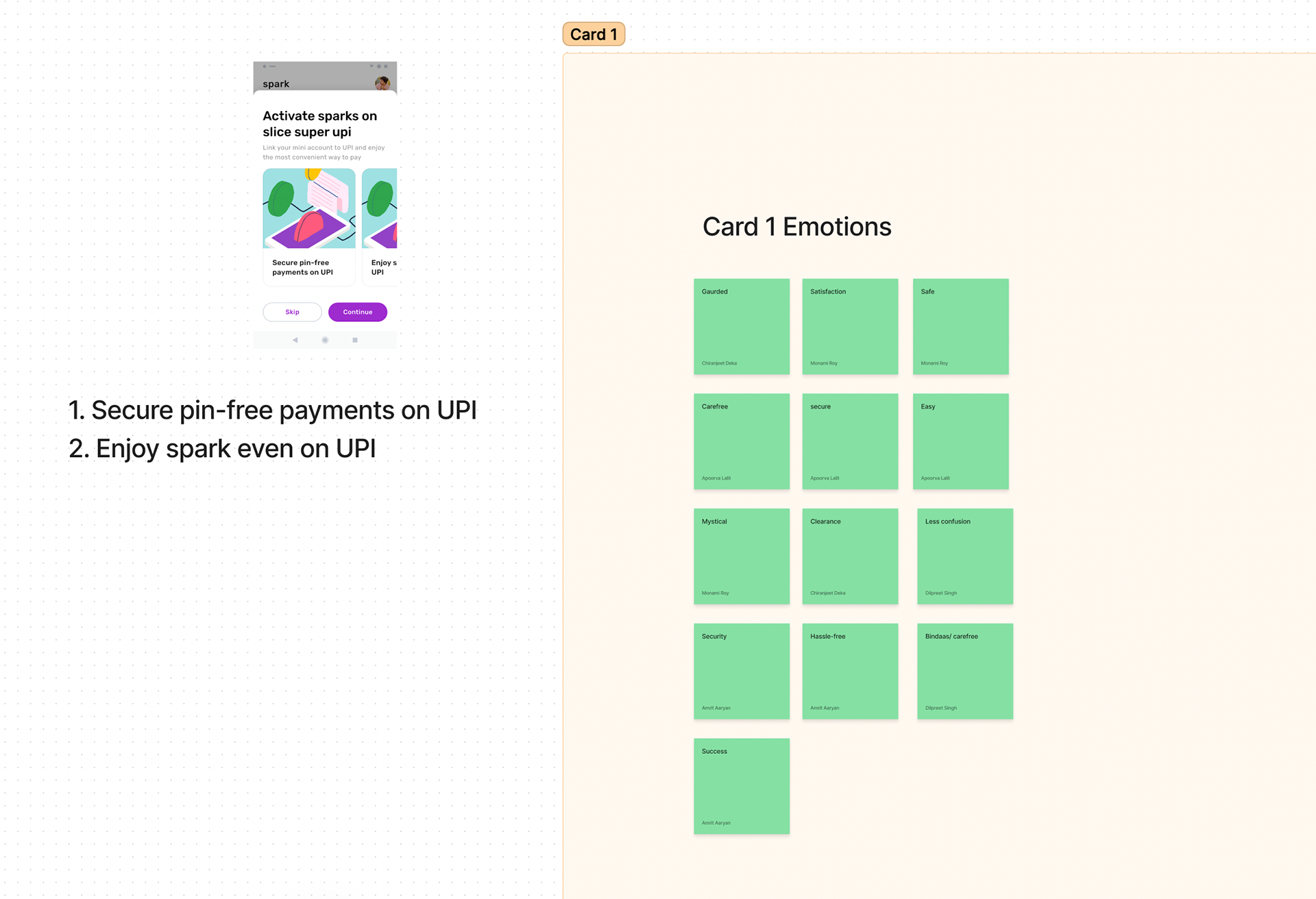Click the Card 1 Emotions heading
This screenshot has height=899, width=1316.
[797, 227]
